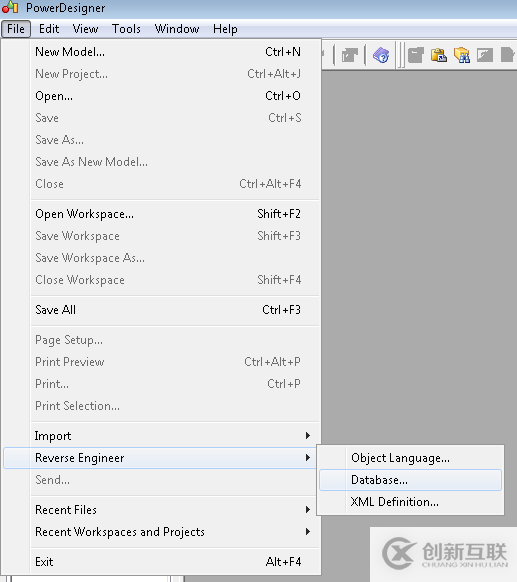Expand the Import submenu arrow
Screen dimensions: 517x582
[308, 435]
